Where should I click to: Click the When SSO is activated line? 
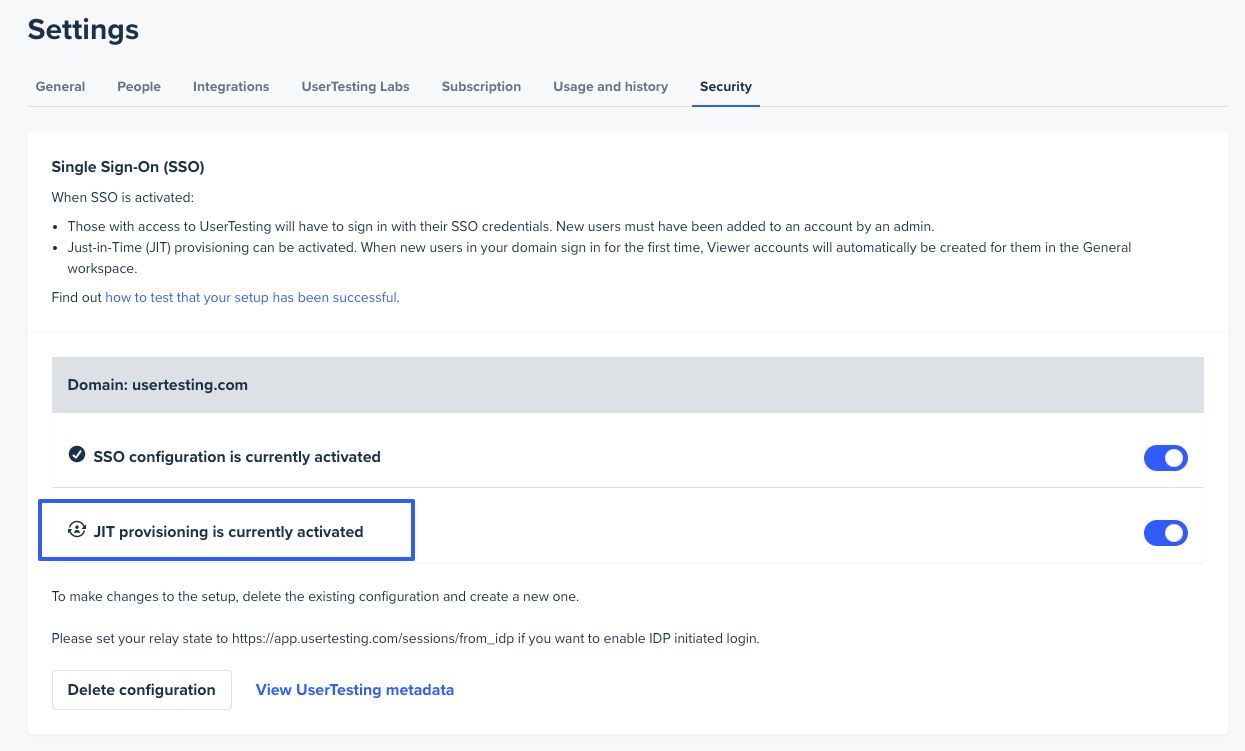click(123, 197)
